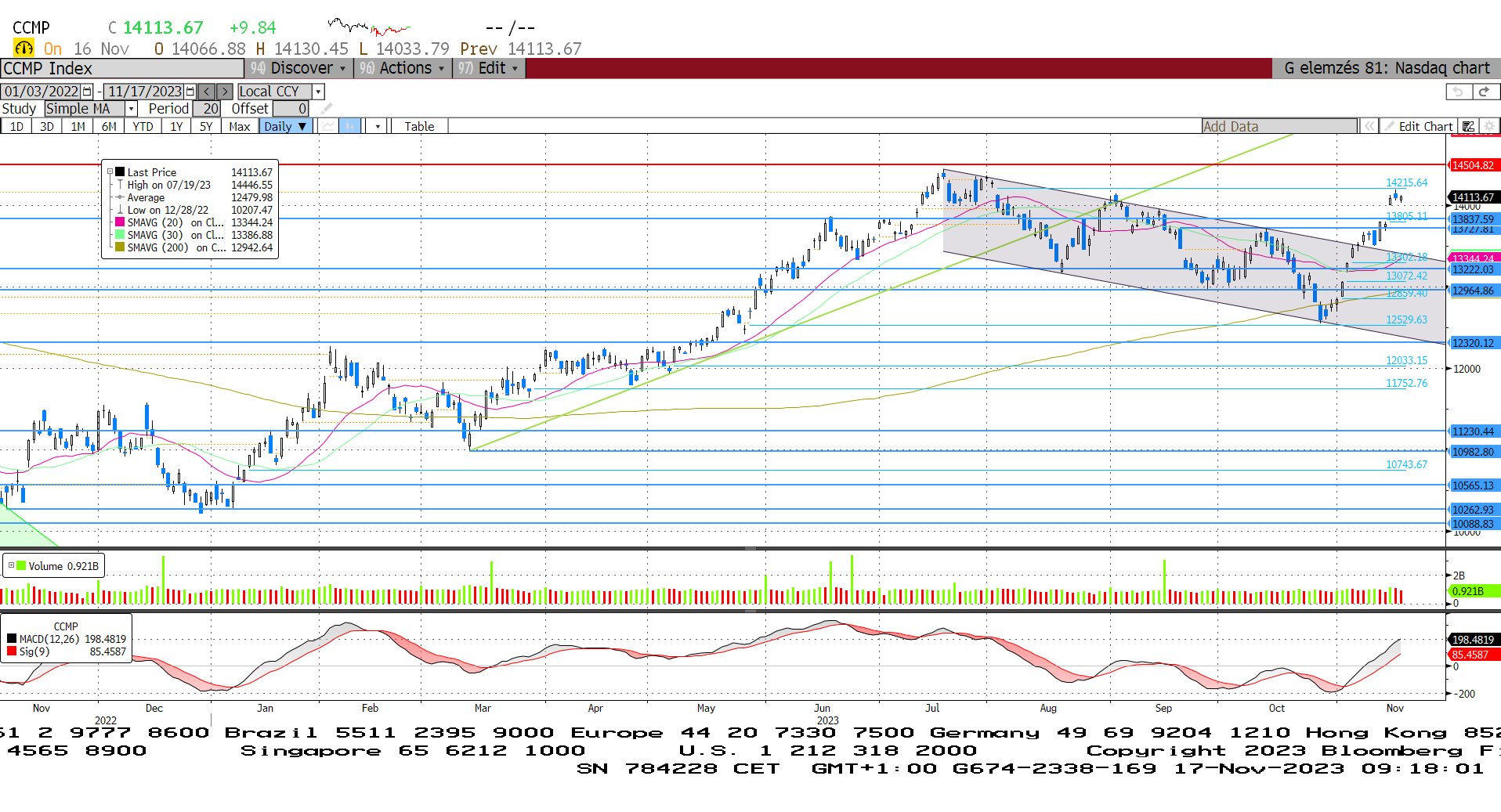Switch to line chart style icon
This screenshot has height=812, width=1501.
tap(329, 126)
